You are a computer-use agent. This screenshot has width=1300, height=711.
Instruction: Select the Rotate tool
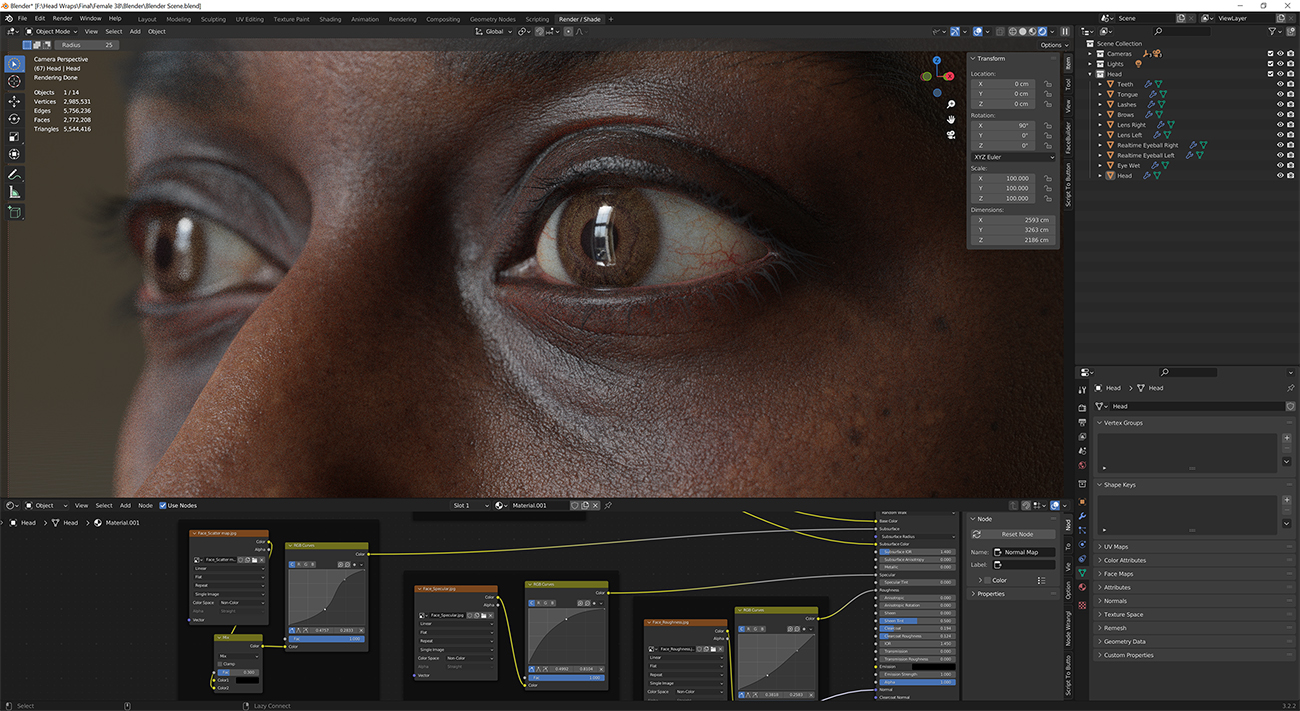point(13,117)
